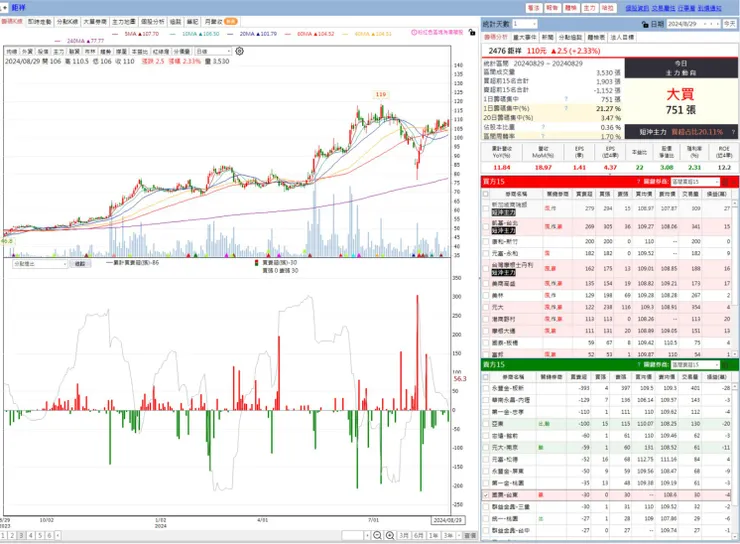Tick the 元富-永和 row checkbox
740x544 pixels.
486,253
